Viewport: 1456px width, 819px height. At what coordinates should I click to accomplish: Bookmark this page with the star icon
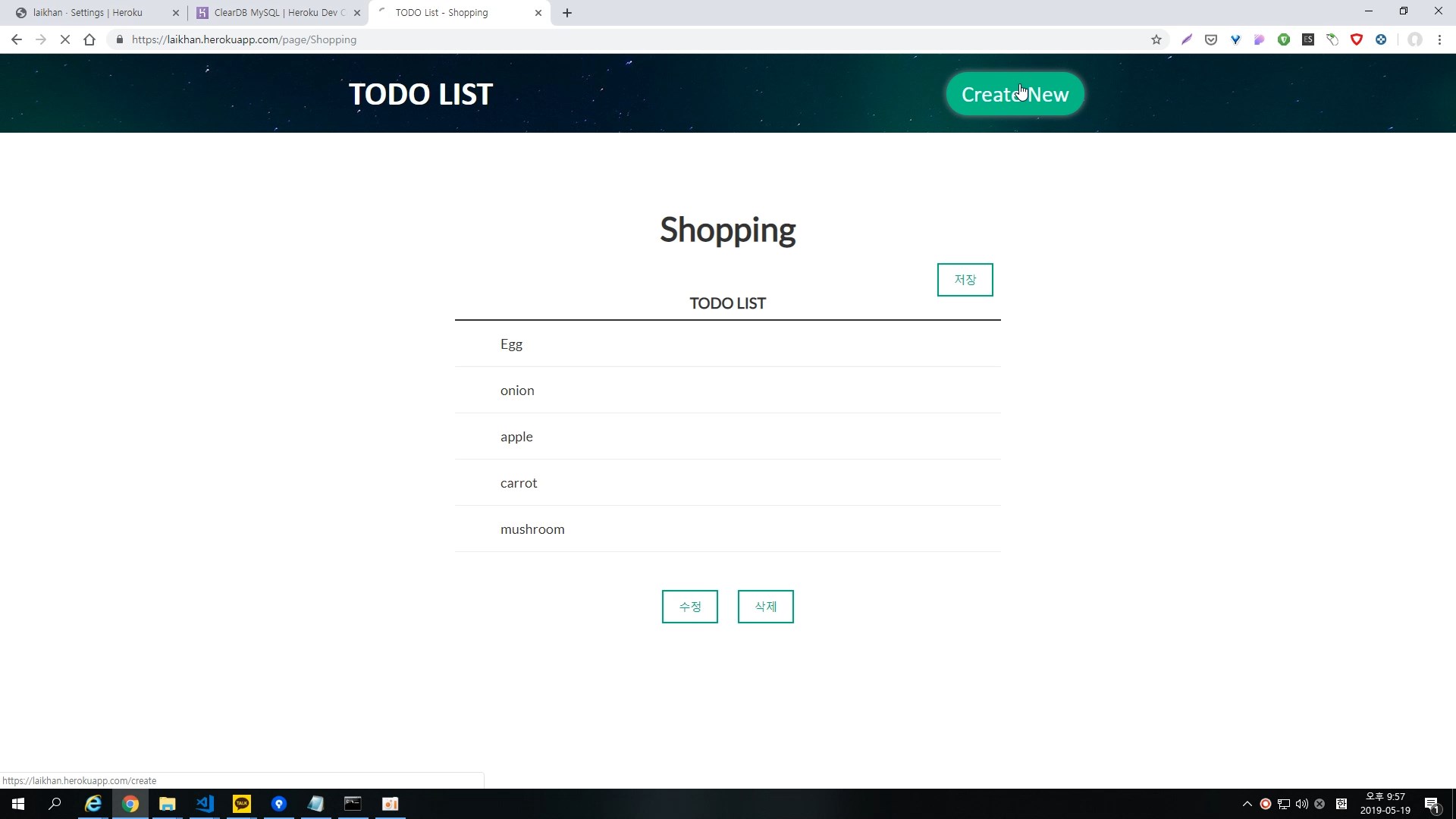click(x=1156, y=39)
